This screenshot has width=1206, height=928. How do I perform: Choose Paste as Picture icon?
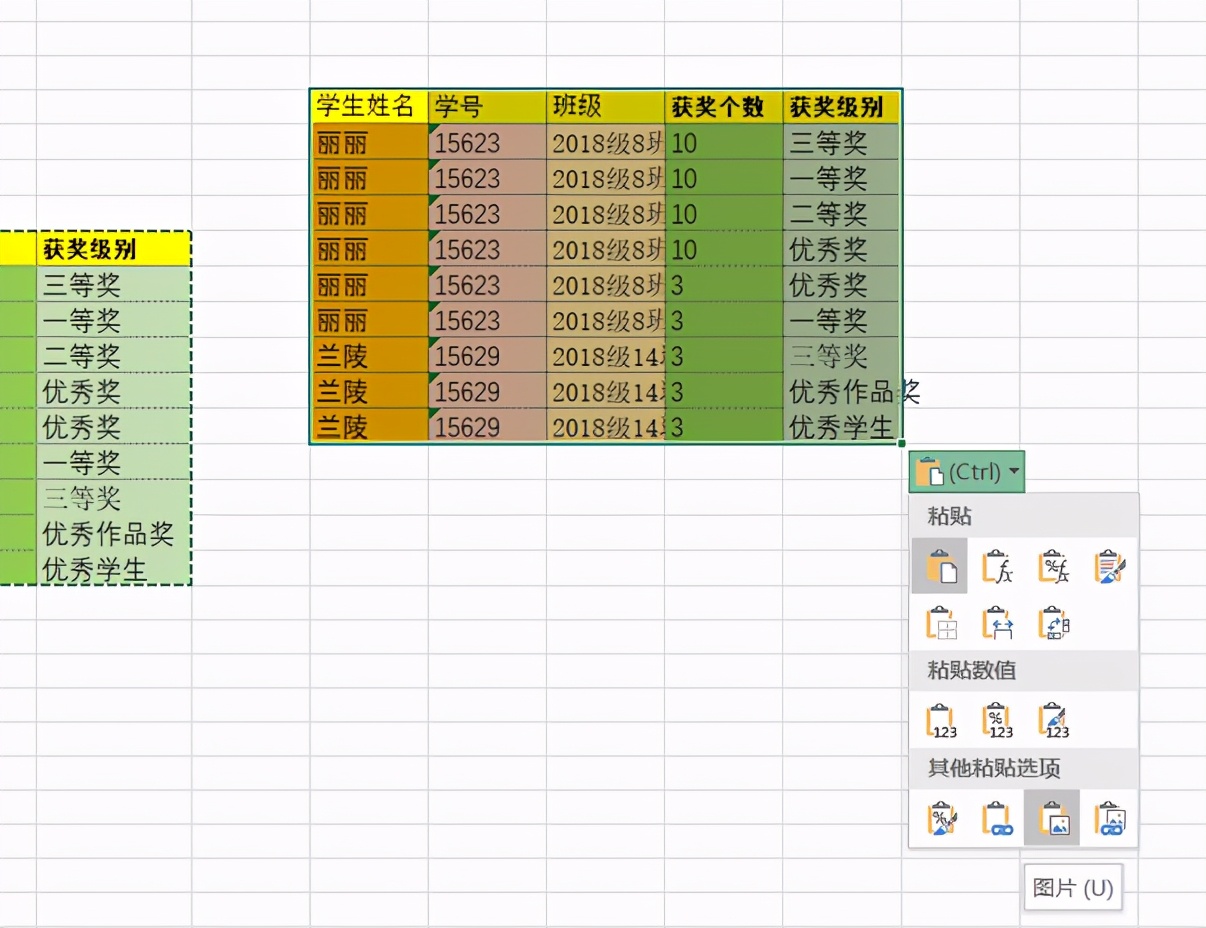coord(1052,817)
